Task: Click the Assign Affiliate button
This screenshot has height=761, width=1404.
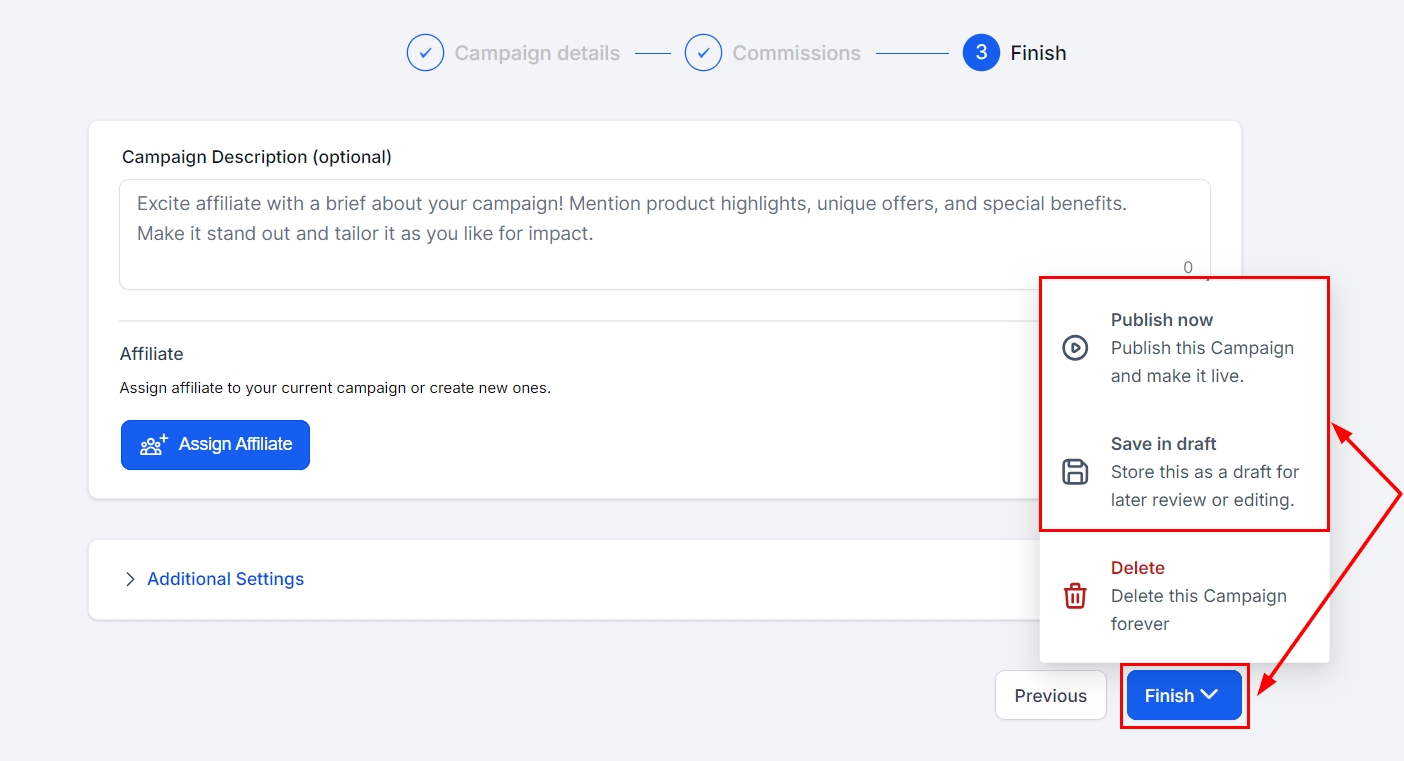Action: tap(215, 445)
